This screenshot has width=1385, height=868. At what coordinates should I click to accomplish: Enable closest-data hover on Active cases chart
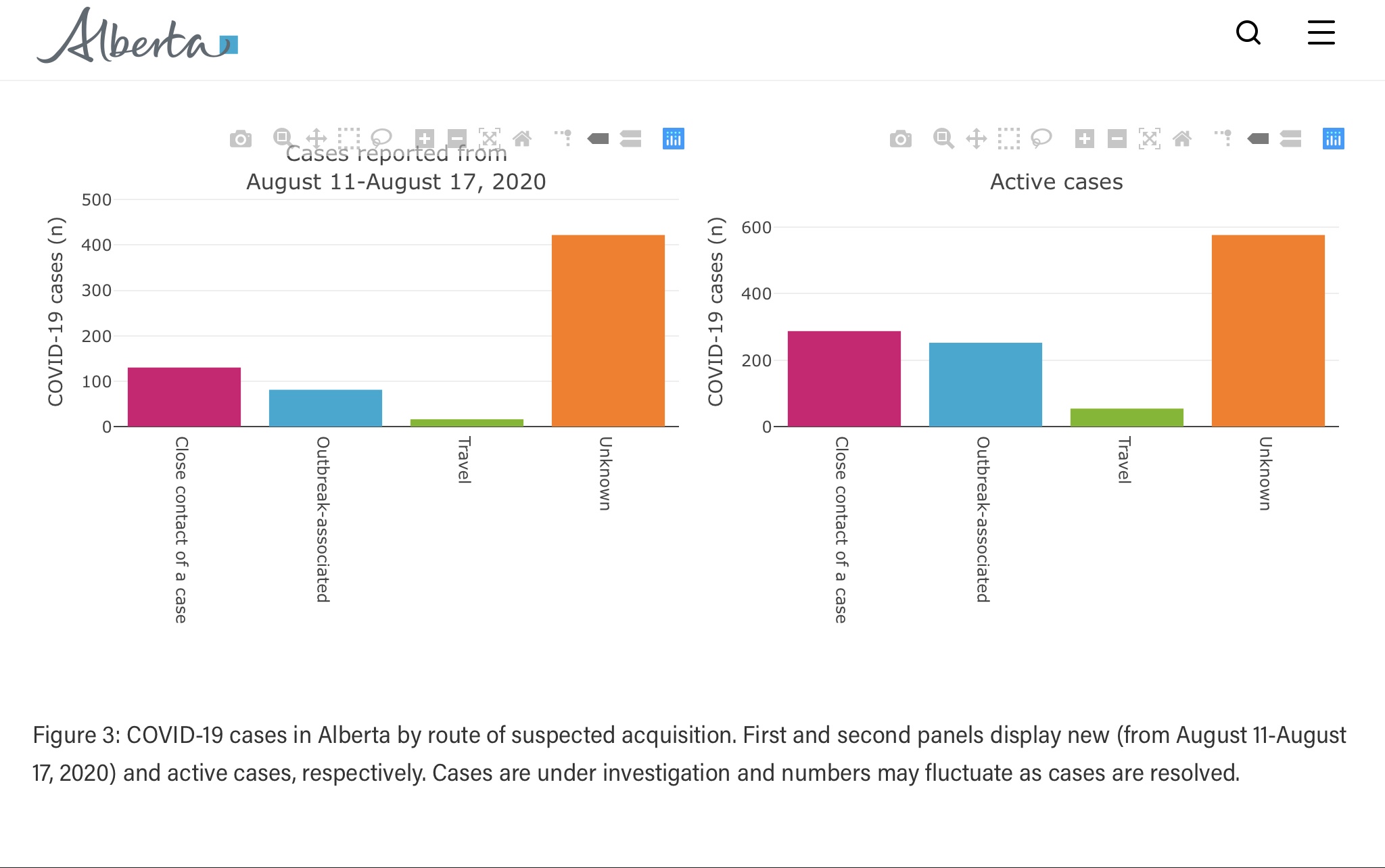coord(1258,139)
